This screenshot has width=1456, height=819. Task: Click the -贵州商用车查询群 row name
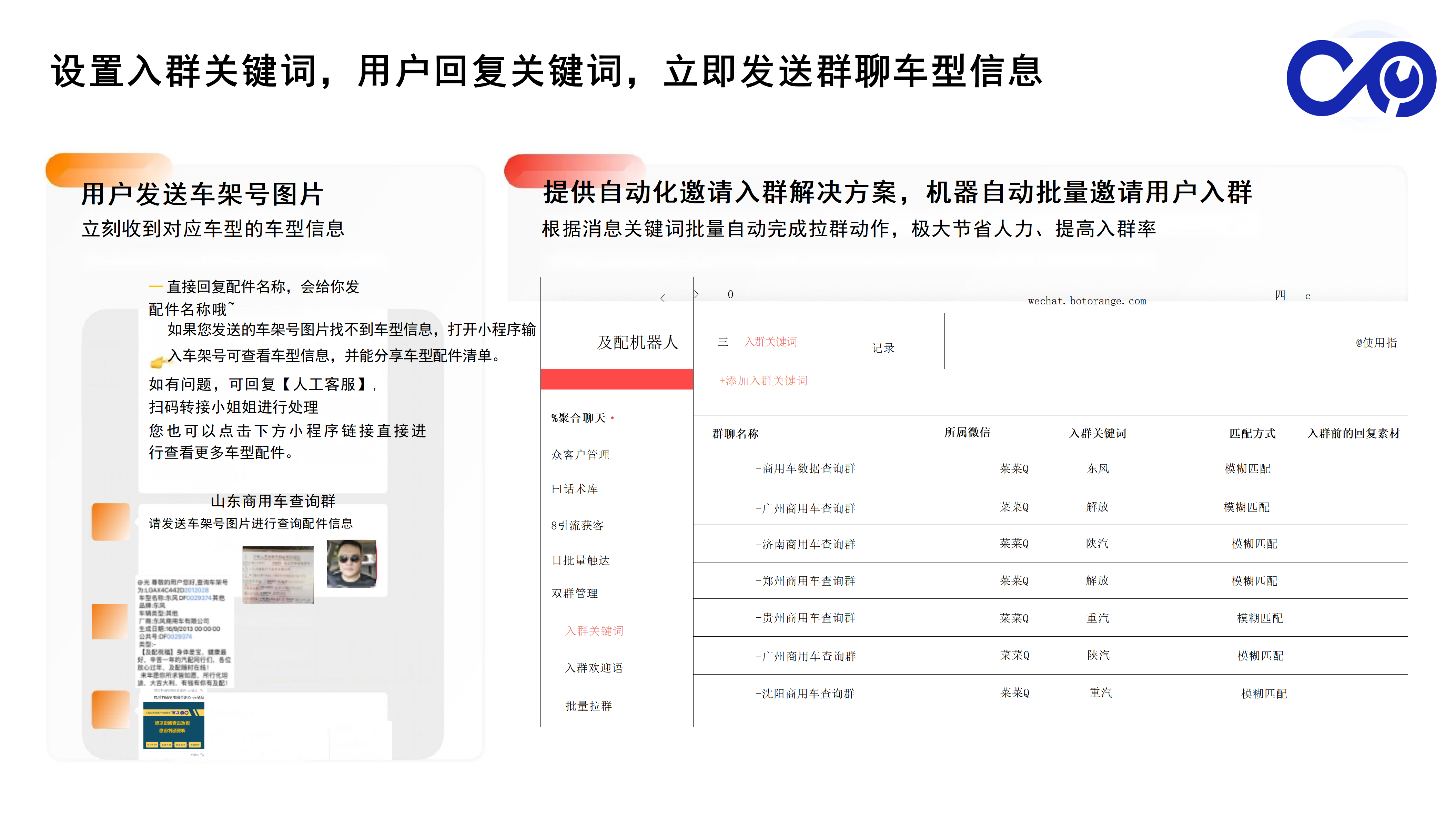806,618
